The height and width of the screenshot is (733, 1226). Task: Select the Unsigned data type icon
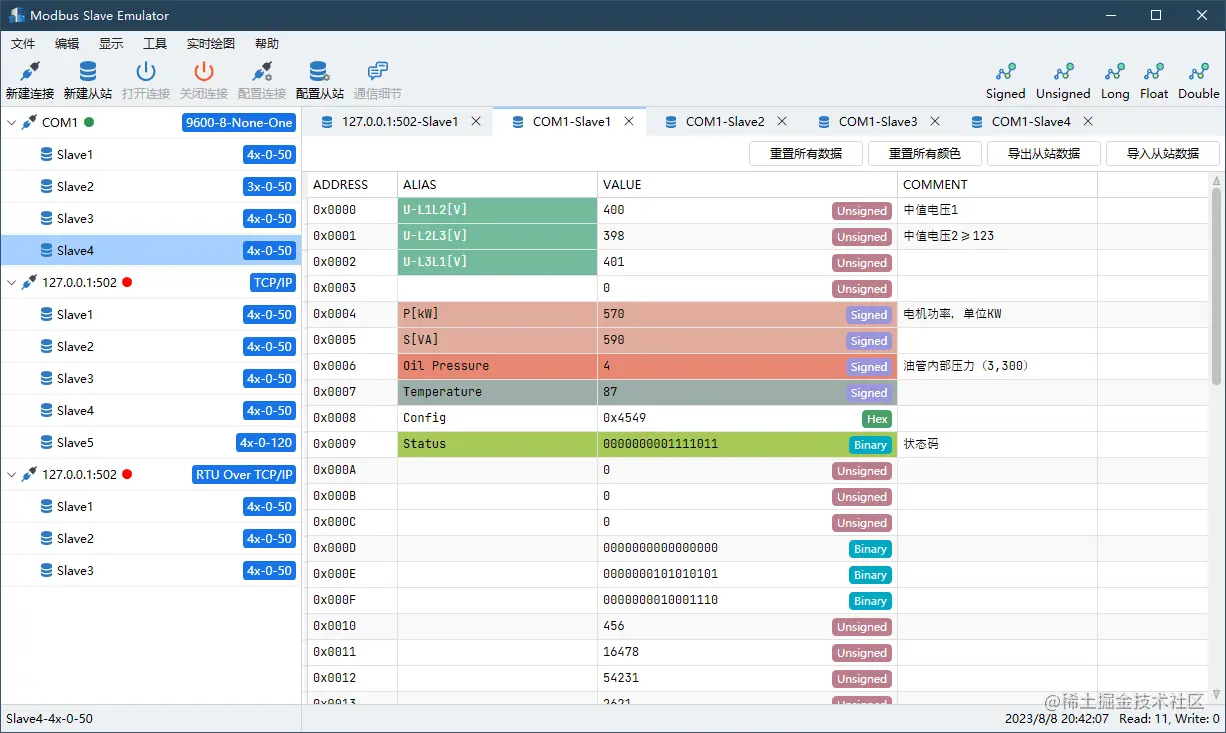pyautogui.click(x=1063, y=72)
